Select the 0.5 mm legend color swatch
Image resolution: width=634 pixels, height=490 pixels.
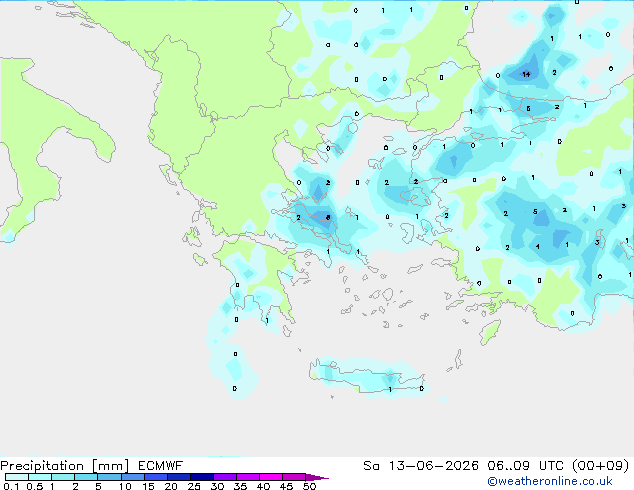click(40, 477)
